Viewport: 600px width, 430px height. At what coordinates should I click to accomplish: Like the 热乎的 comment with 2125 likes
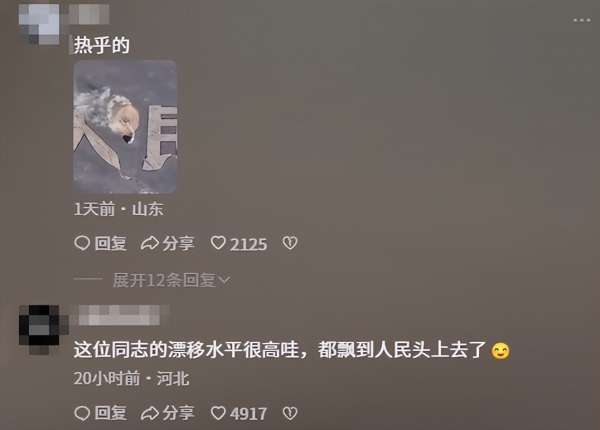pyautogui.click(x=218, y=243)
